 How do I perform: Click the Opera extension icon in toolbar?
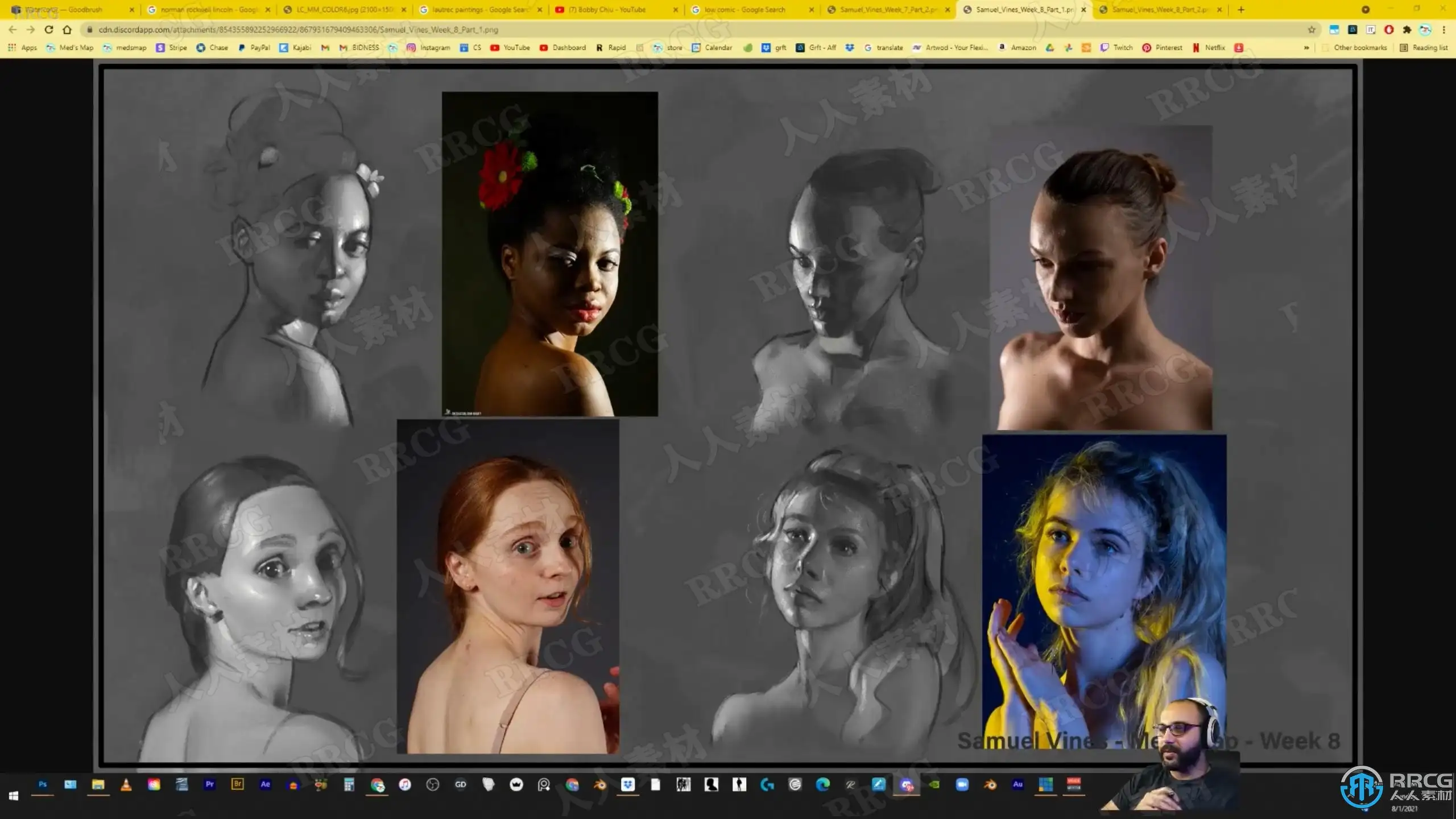(1389, 30)
